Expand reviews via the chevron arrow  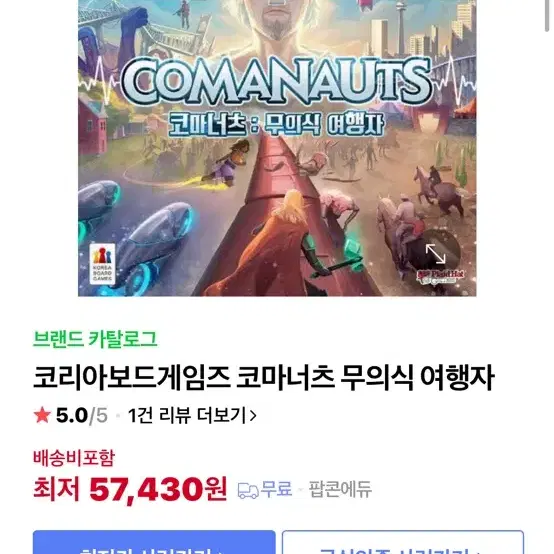253,416
